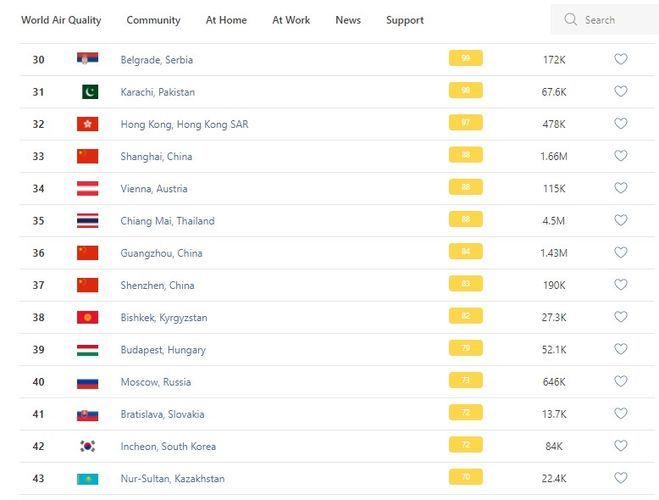Favorite Hong Kong using the heart
Image resolution: width=659 pixels, height=500 pixels.
click(620, 124)
